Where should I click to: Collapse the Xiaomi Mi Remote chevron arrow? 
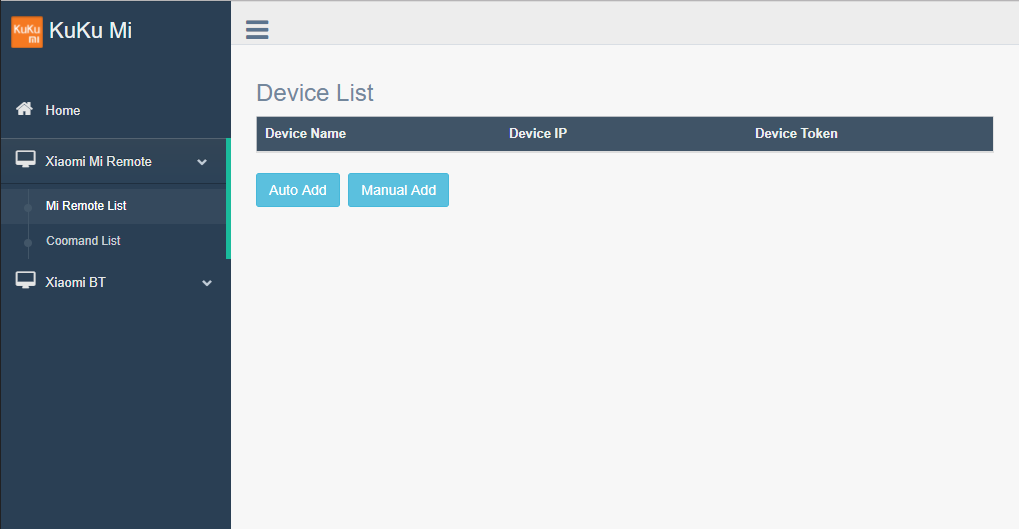[202, 162]
